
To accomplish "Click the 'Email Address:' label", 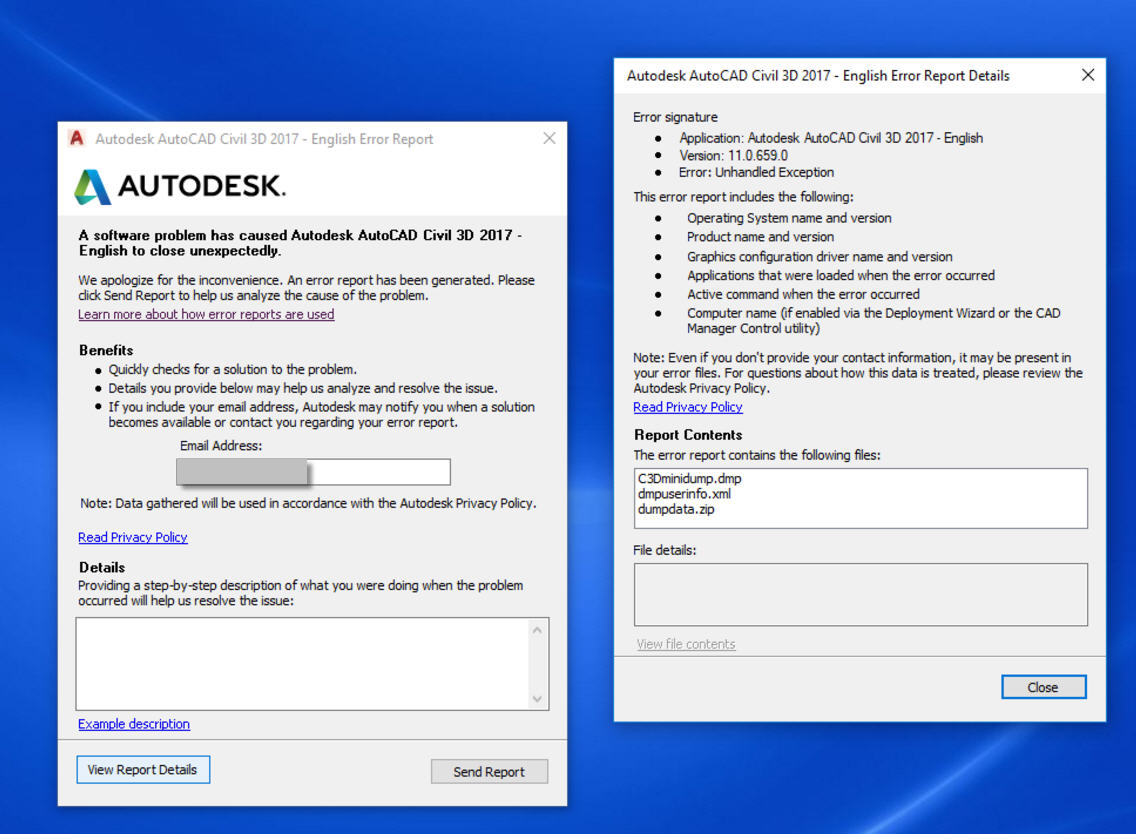I will coord(221,446).
